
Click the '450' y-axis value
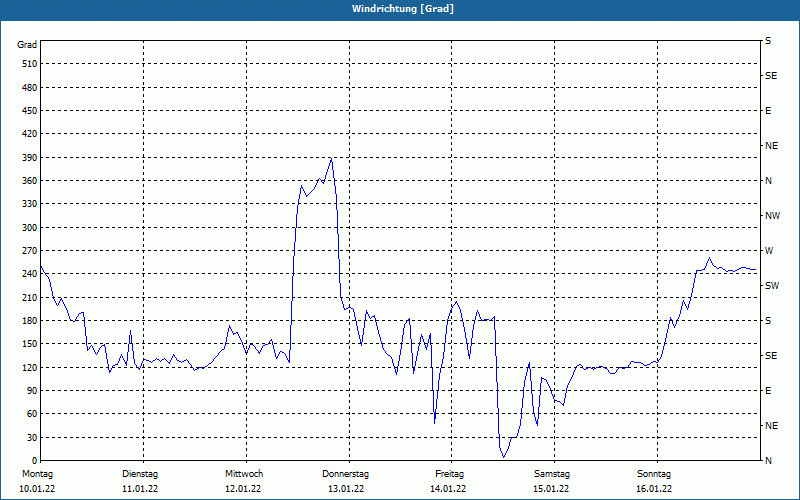point(30,111)
